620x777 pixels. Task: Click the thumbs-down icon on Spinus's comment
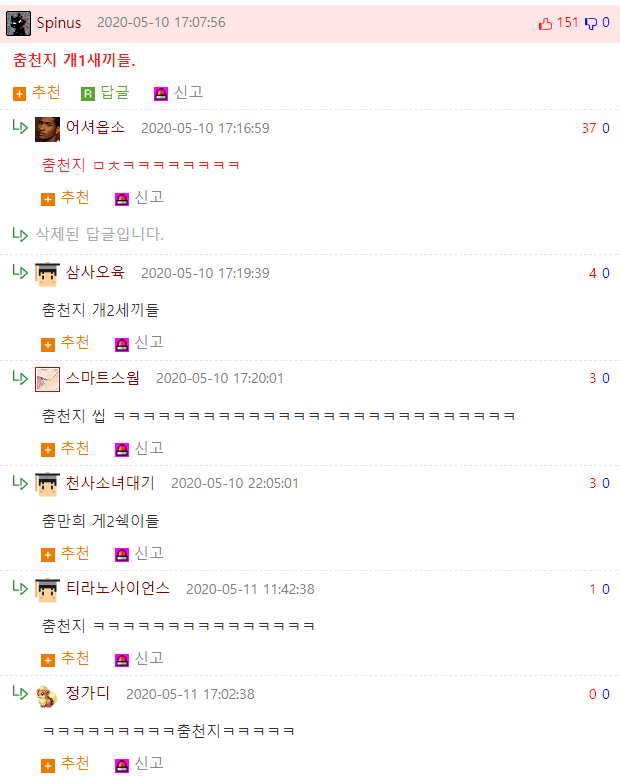tap(591, 23)
